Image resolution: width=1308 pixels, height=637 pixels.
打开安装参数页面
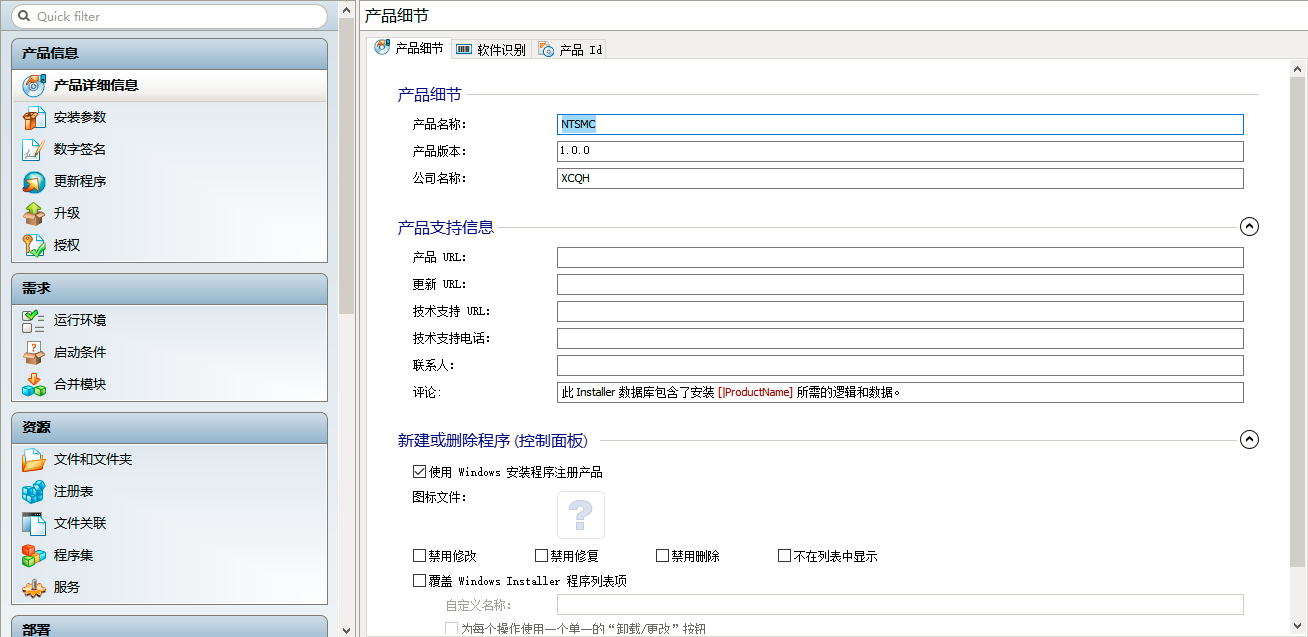[x=80, y=117]
